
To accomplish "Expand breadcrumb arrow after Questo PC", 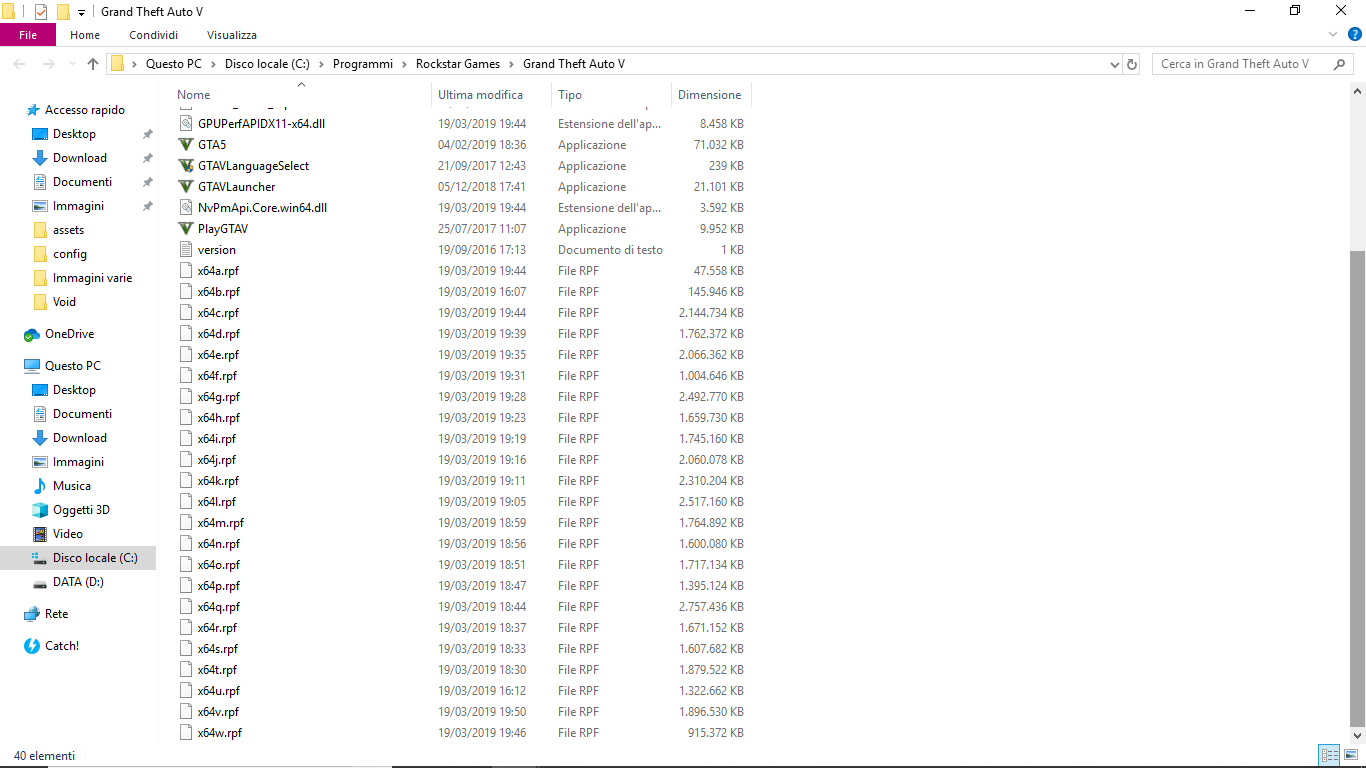I will [213, 64].
